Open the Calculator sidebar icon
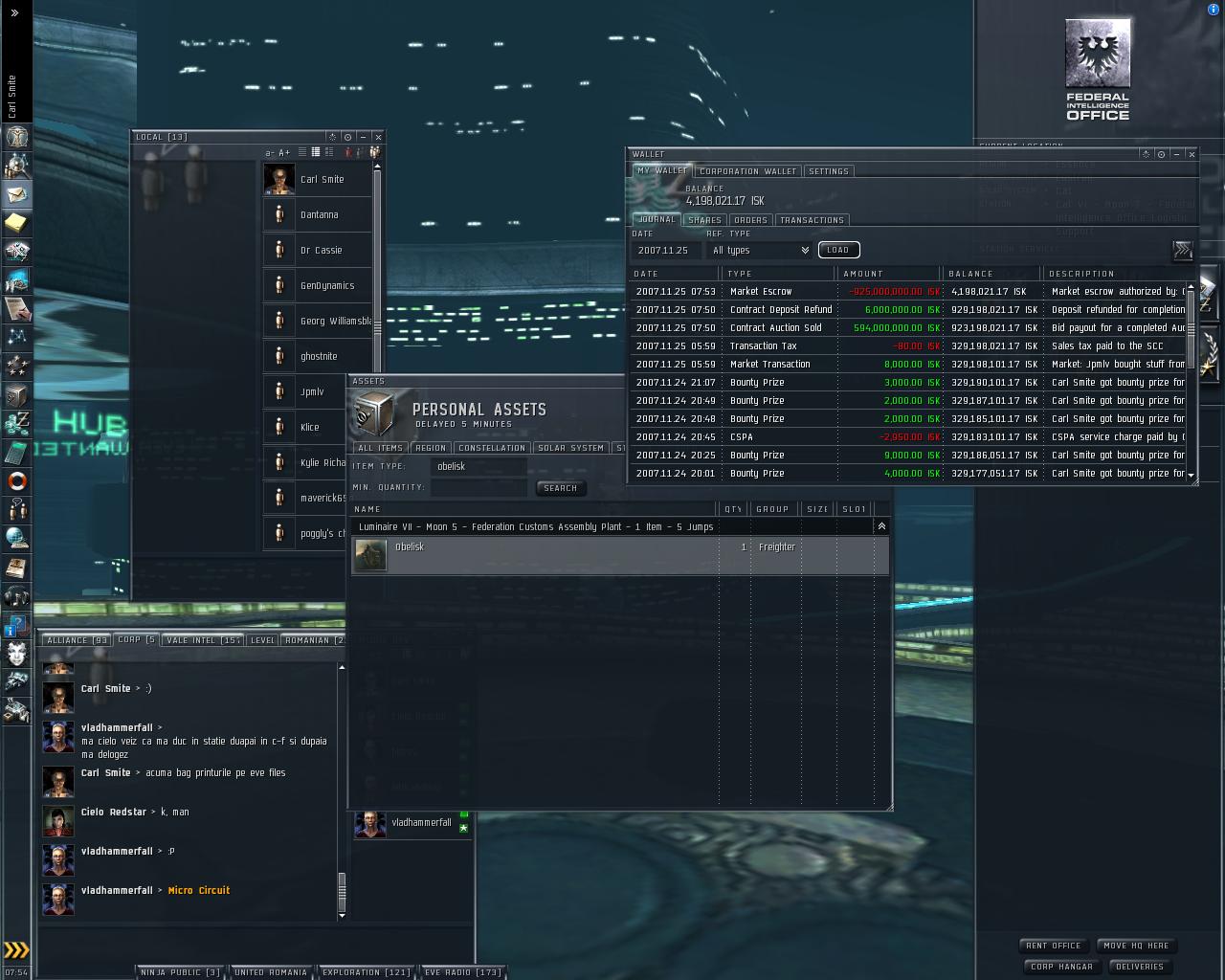Viewport: 1225px width, 980px height. pos(16,452)
